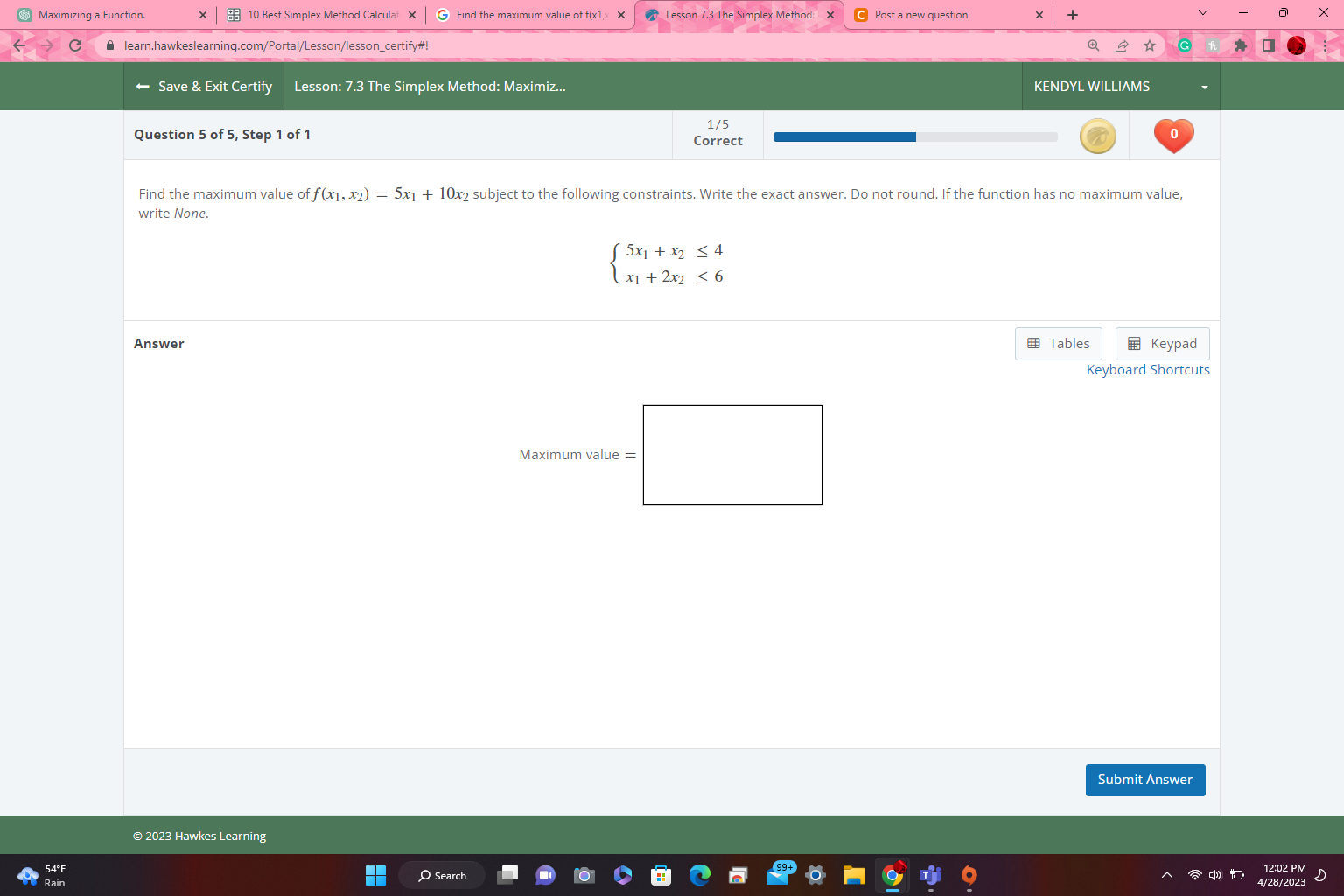Viewport: 1344px width, 896px height.
Task: Expand the KENDYL WILLIAMS account dropdown
Action: [x=1121, y=87]
